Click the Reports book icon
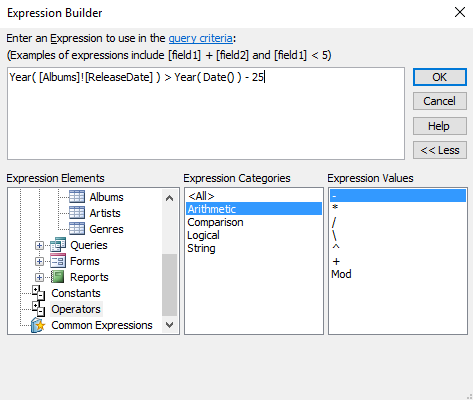The width and height of the screenshot is (473, 400). pyautogui.click(x=58, y=277)
